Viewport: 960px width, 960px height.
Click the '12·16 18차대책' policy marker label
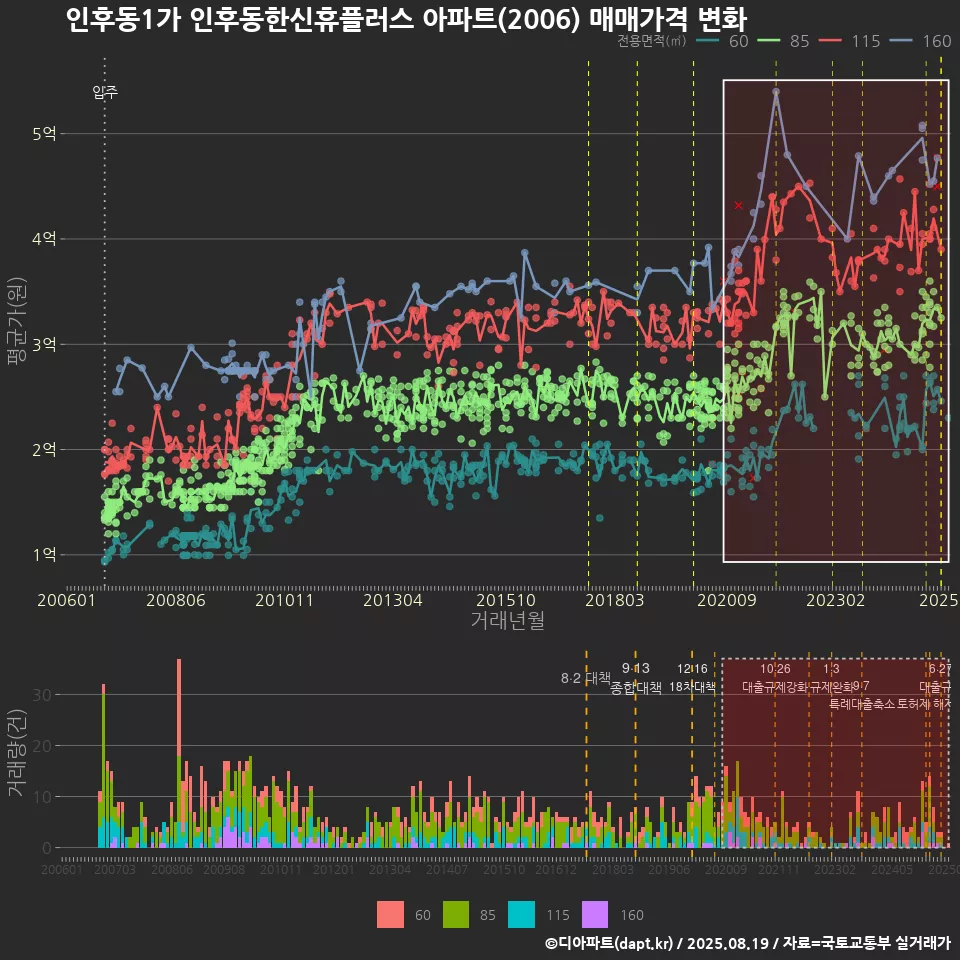(692, 678)
